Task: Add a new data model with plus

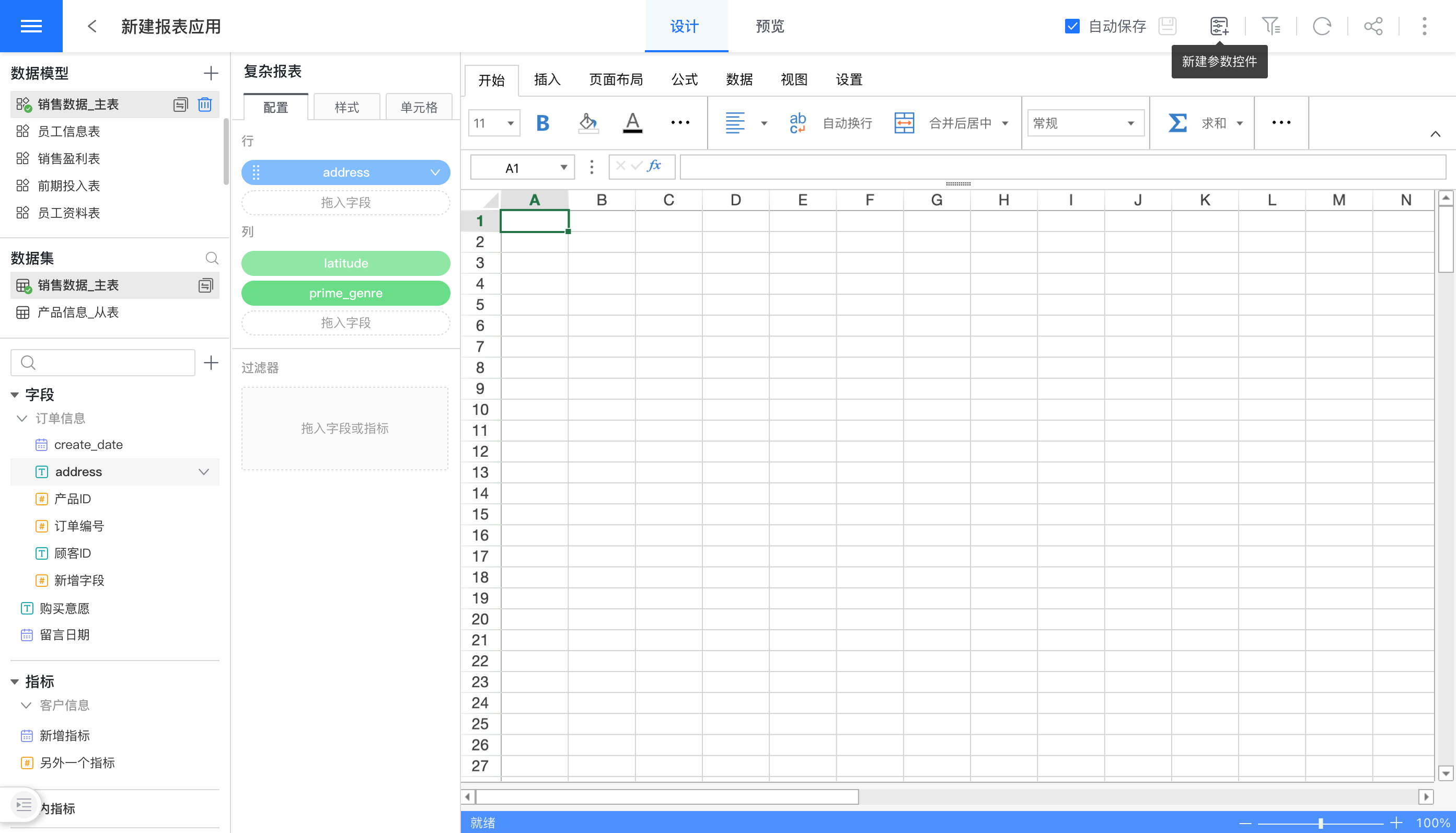Action: point(211,73)
